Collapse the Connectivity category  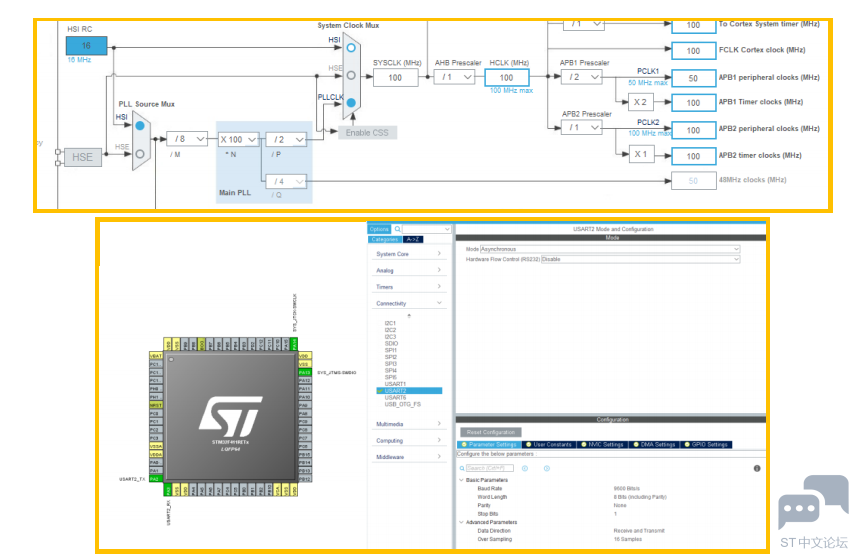pos(408,303)
